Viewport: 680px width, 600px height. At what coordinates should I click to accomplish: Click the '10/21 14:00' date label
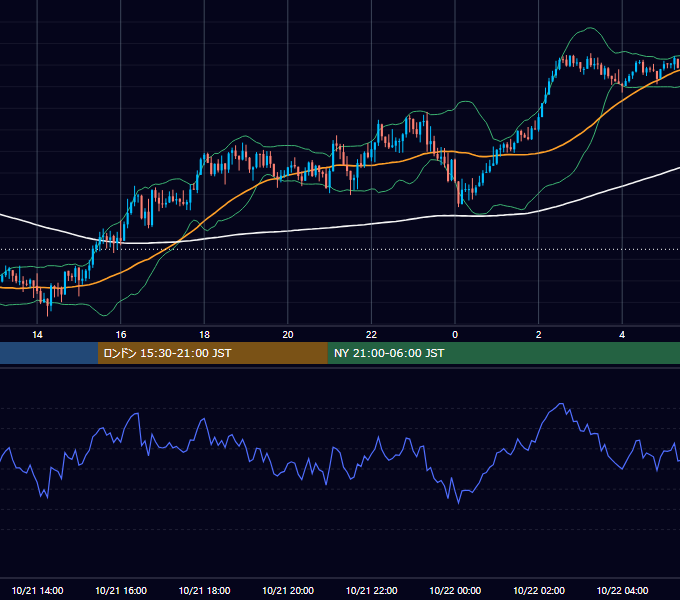pyautogui.click(x=37, y=590)
